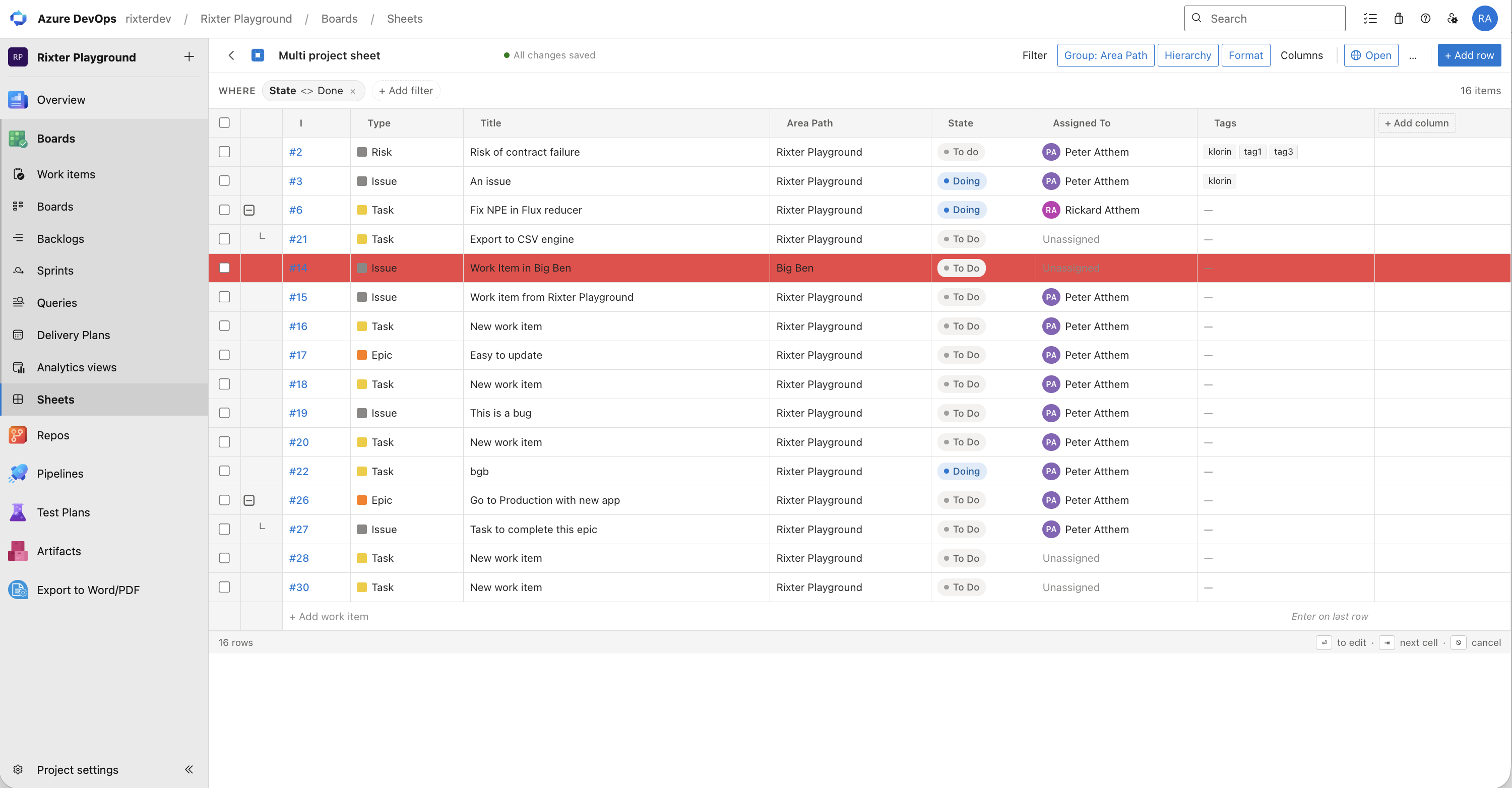This screenshot has width=1512, height=788.
Task: Collapse children of Epic #26
Action: click(249, 500)
